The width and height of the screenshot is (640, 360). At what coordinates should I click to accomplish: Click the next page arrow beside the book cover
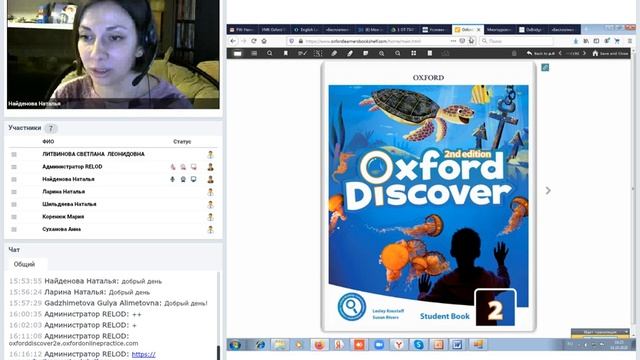click(x=548, y=191)
